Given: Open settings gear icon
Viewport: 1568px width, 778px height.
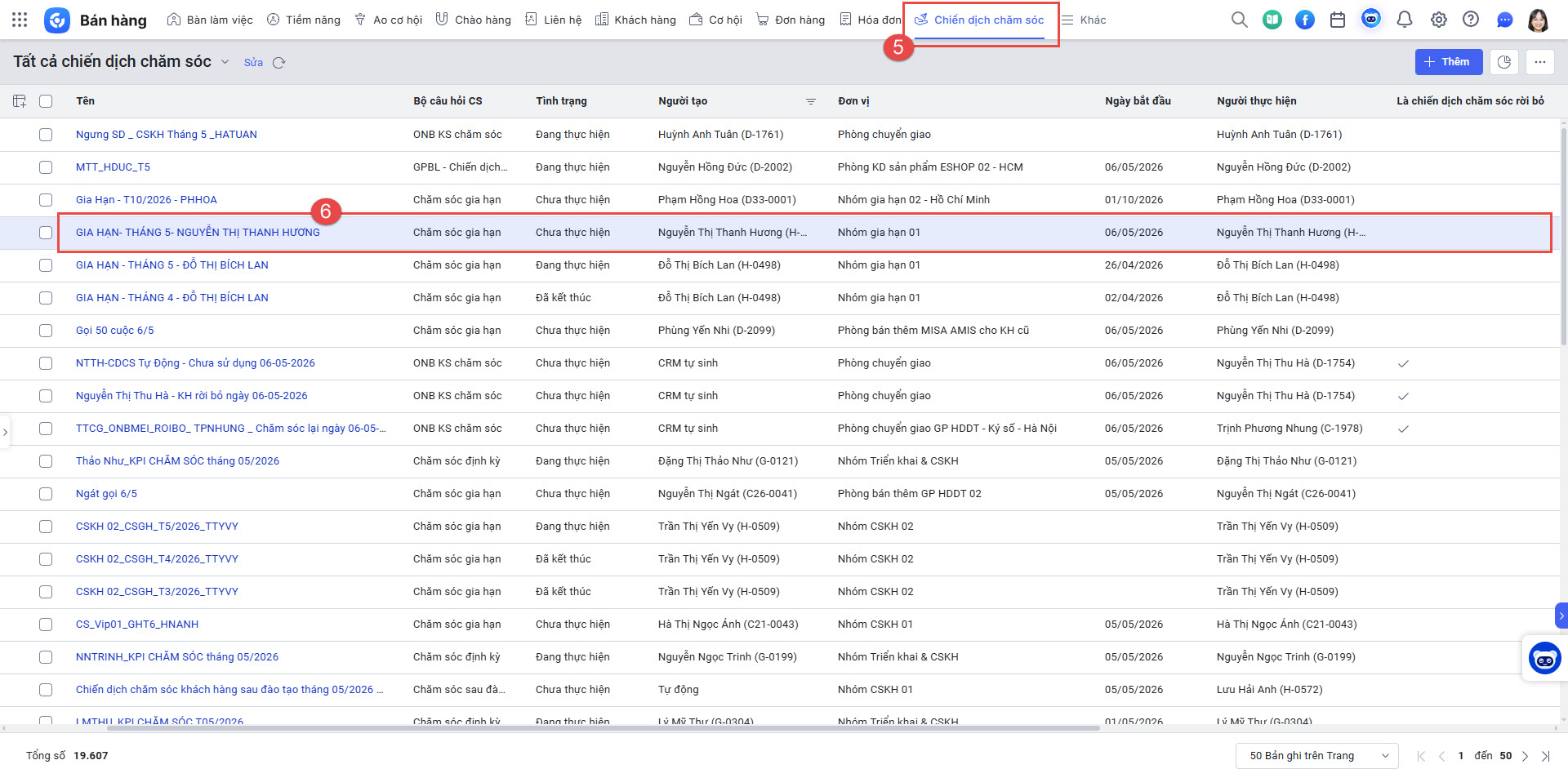Looking at the screenshot, I should [1438, 20].
